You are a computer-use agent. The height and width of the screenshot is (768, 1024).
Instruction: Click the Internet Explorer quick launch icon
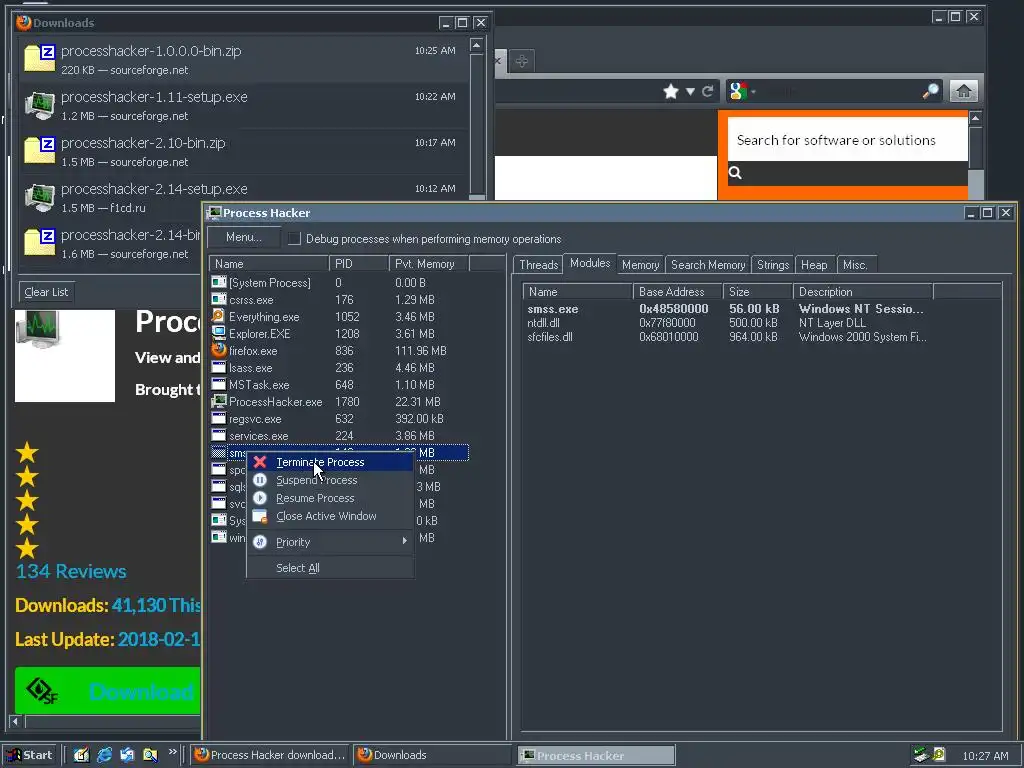pyautogui.click(x=104, y=754)
